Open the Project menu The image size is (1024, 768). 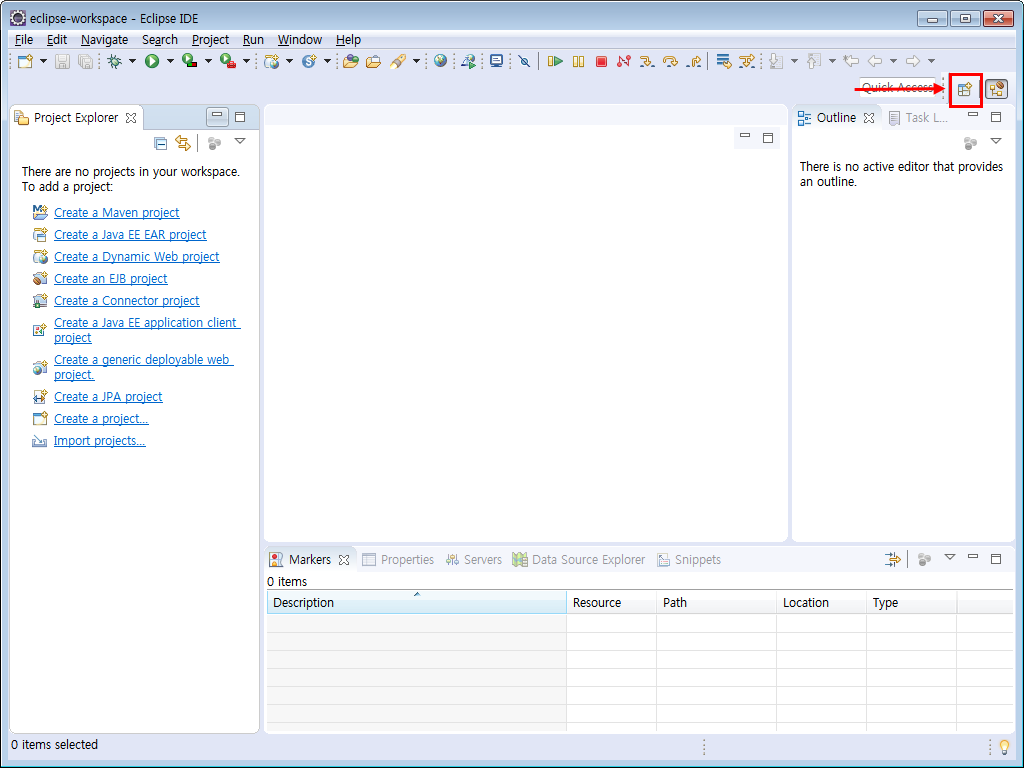coord(210,40)
